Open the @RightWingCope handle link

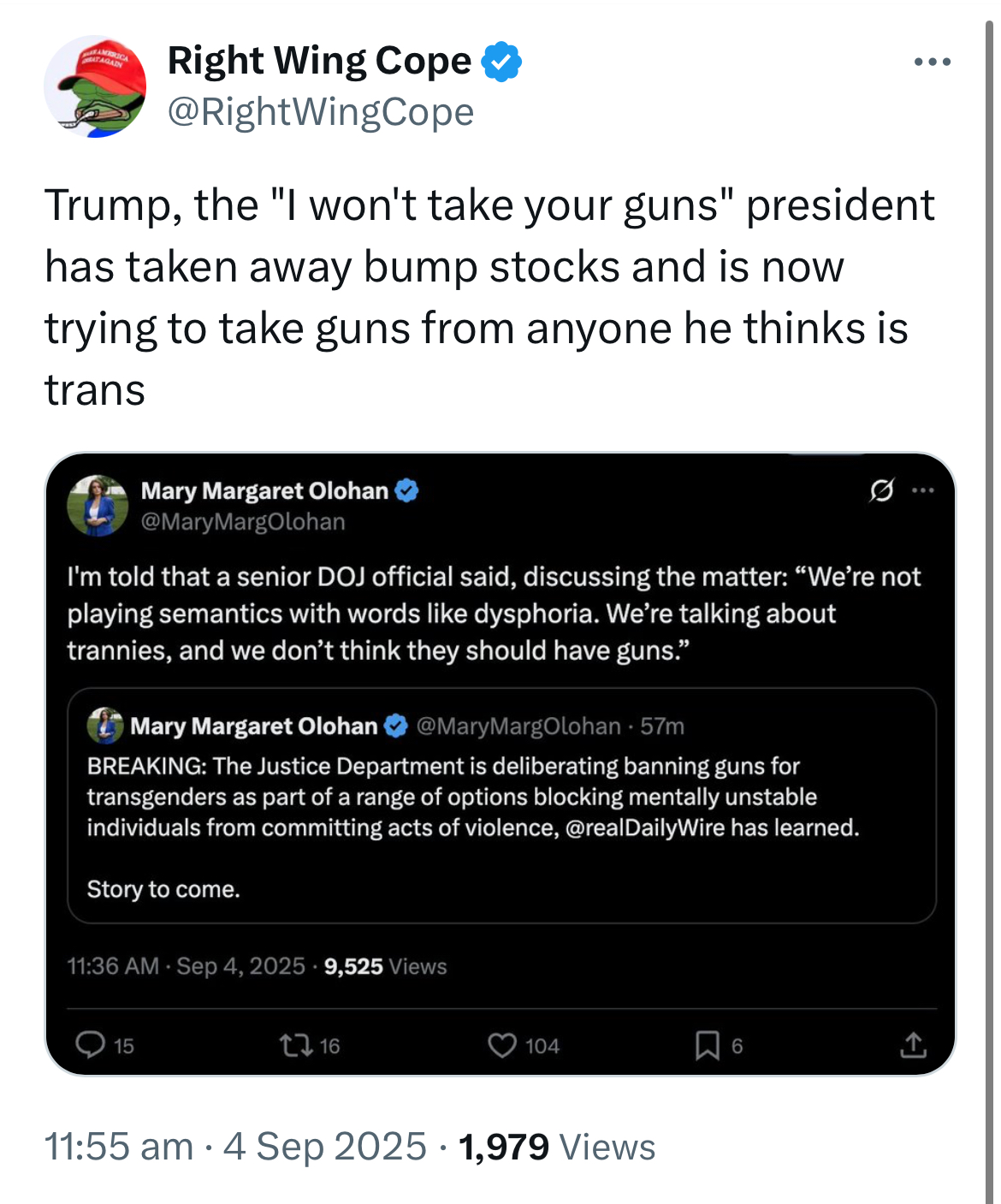coord(321,112)
